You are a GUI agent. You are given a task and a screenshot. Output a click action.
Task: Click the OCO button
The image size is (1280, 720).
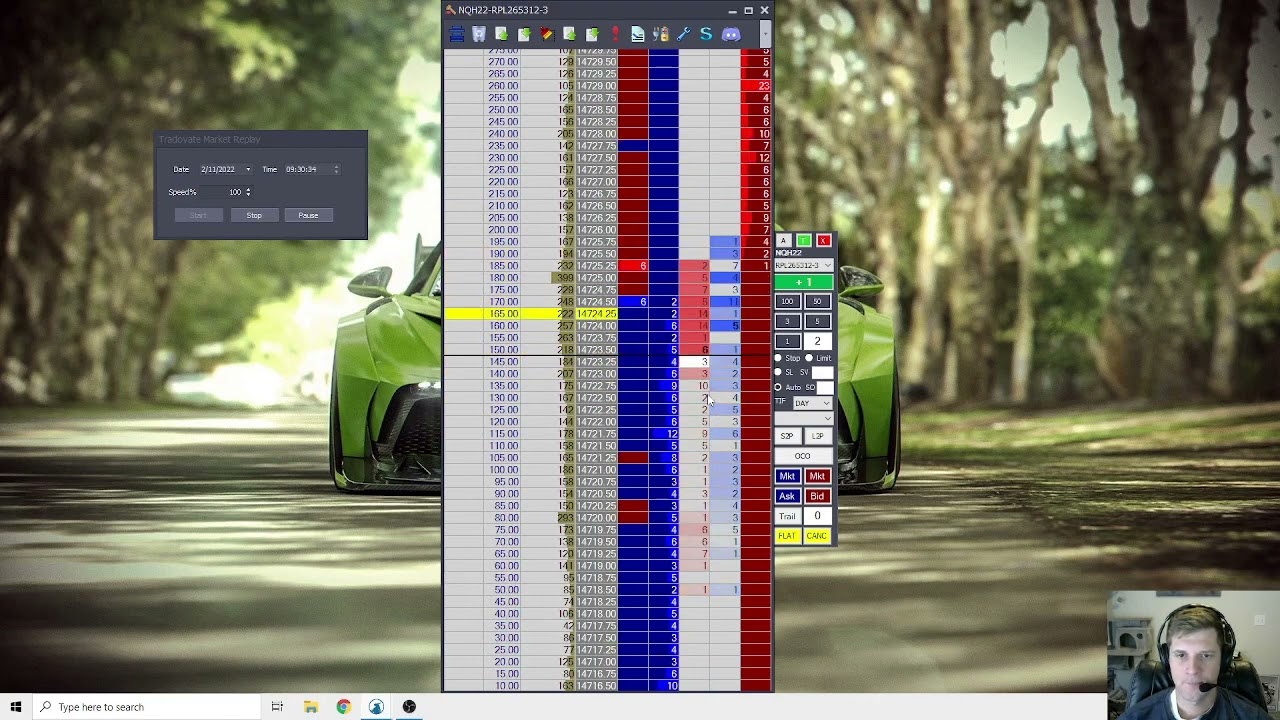point(802,456)
